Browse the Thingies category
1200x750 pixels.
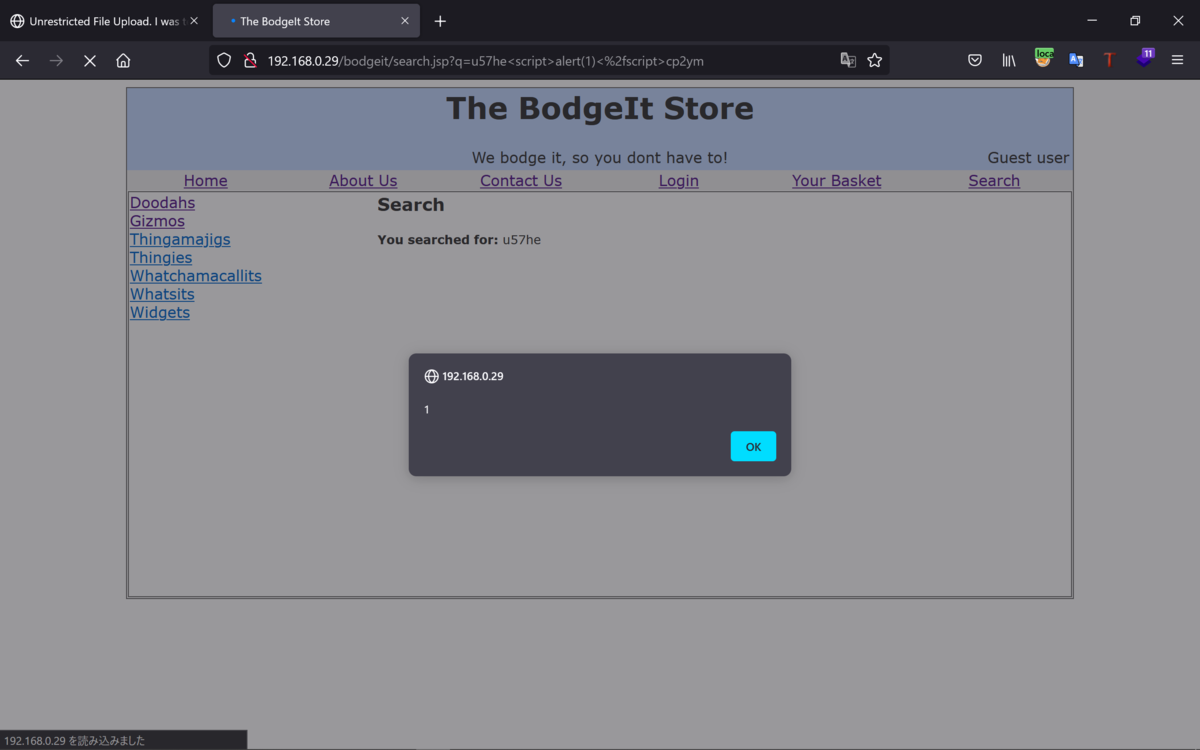coord(161,258)
